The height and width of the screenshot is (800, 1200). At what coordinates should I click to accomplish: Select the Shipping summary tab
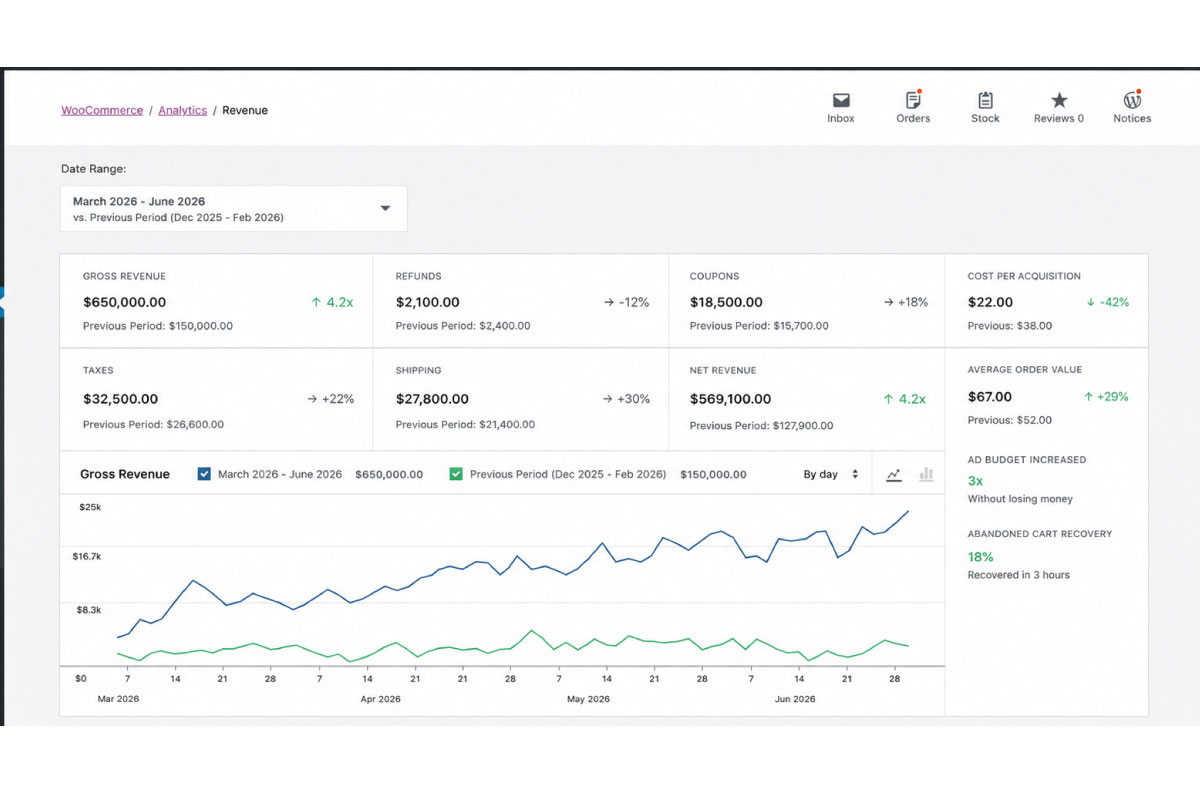pos(520,398)
